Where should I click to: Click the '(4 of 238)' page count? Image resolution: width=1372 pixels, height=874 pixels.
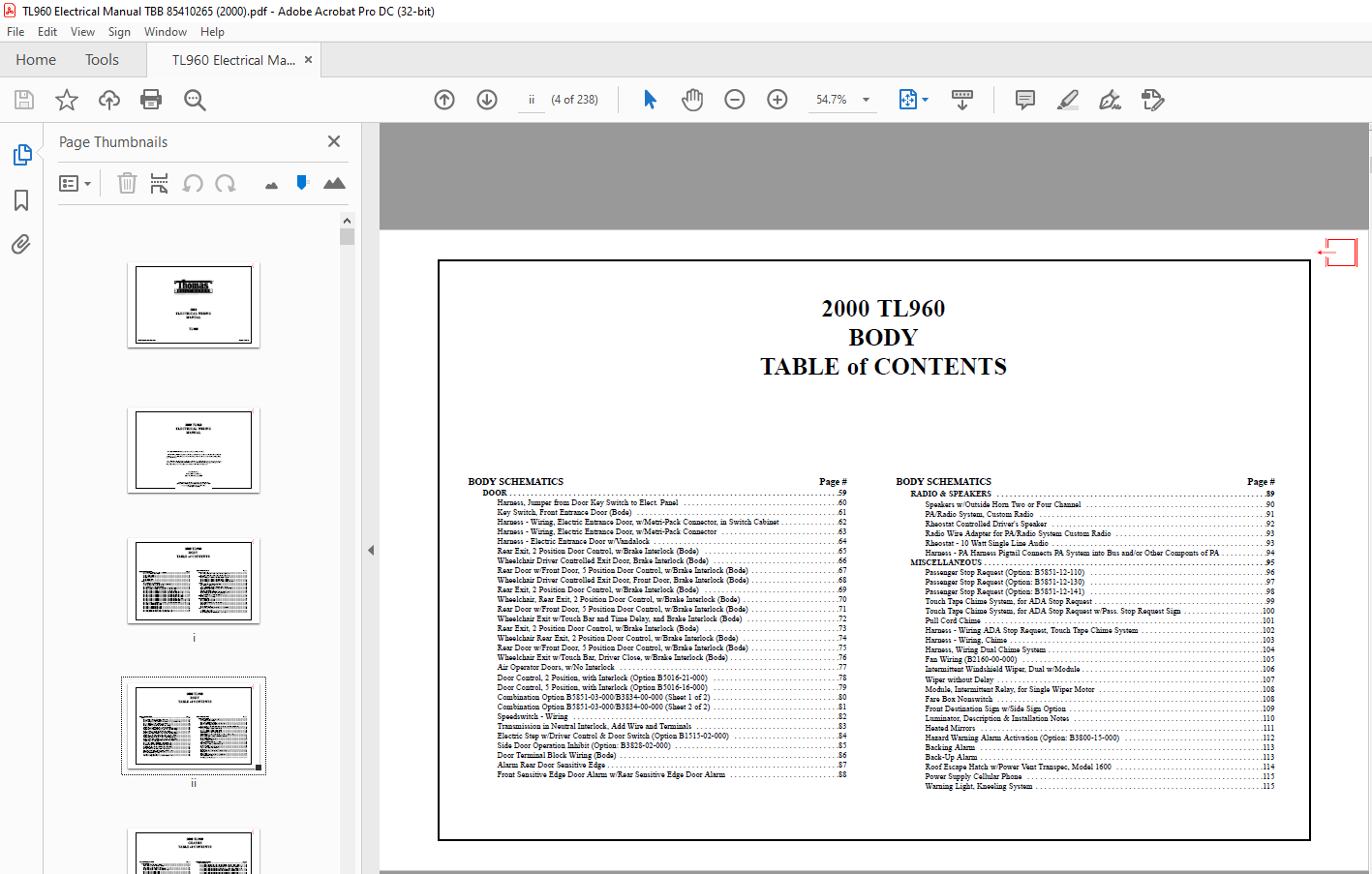click(x=574, y=100)
